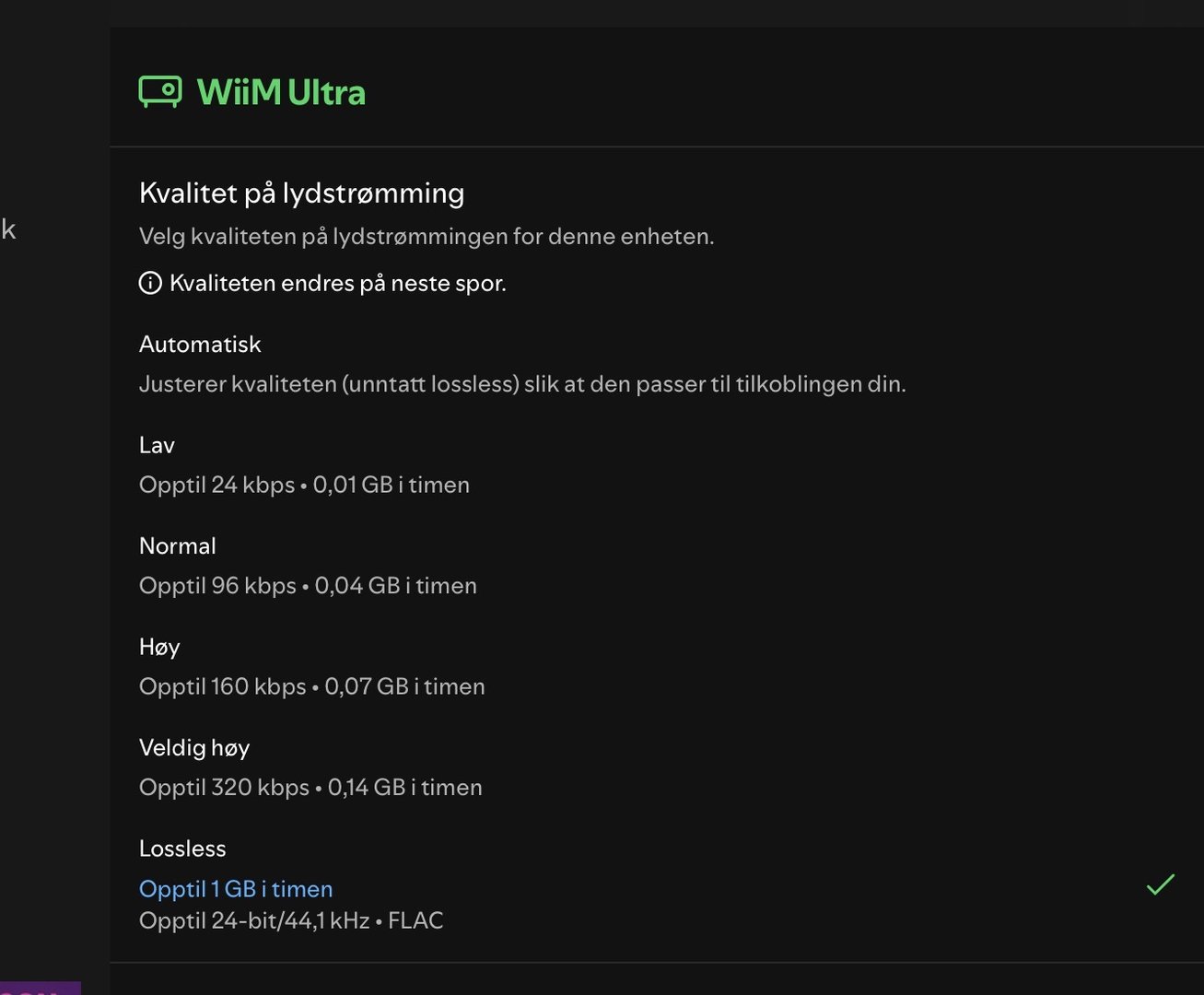This screenshot has width=1204, height=995.
Task: Select the Automatisk quality option
Action: pos(200,345)
